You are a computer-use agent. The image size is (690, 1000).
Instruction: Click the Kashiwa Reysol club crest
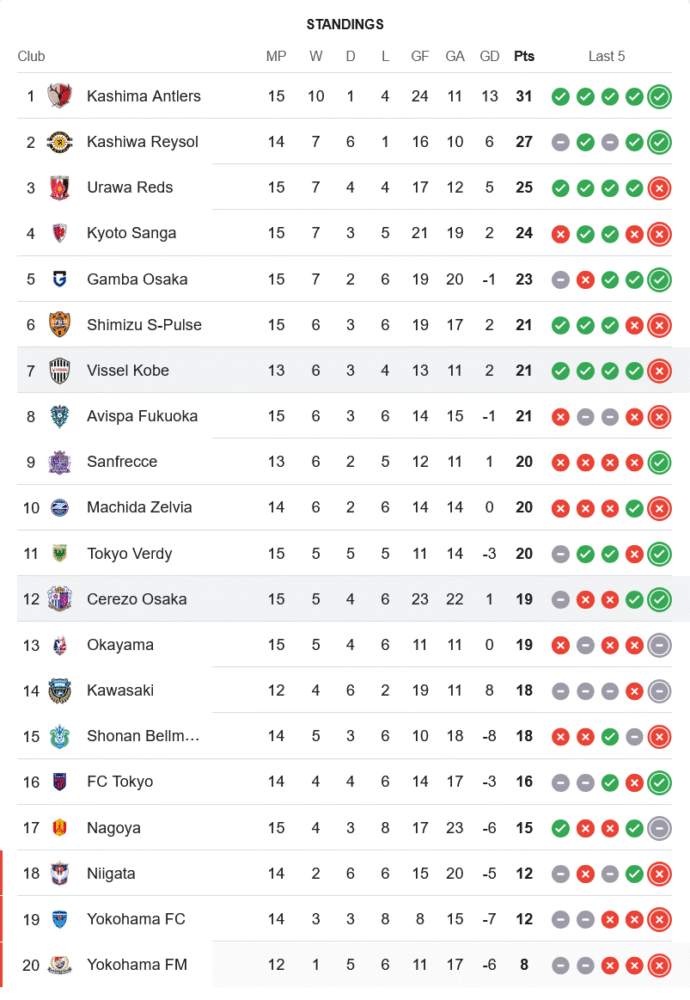pos(59,142)
